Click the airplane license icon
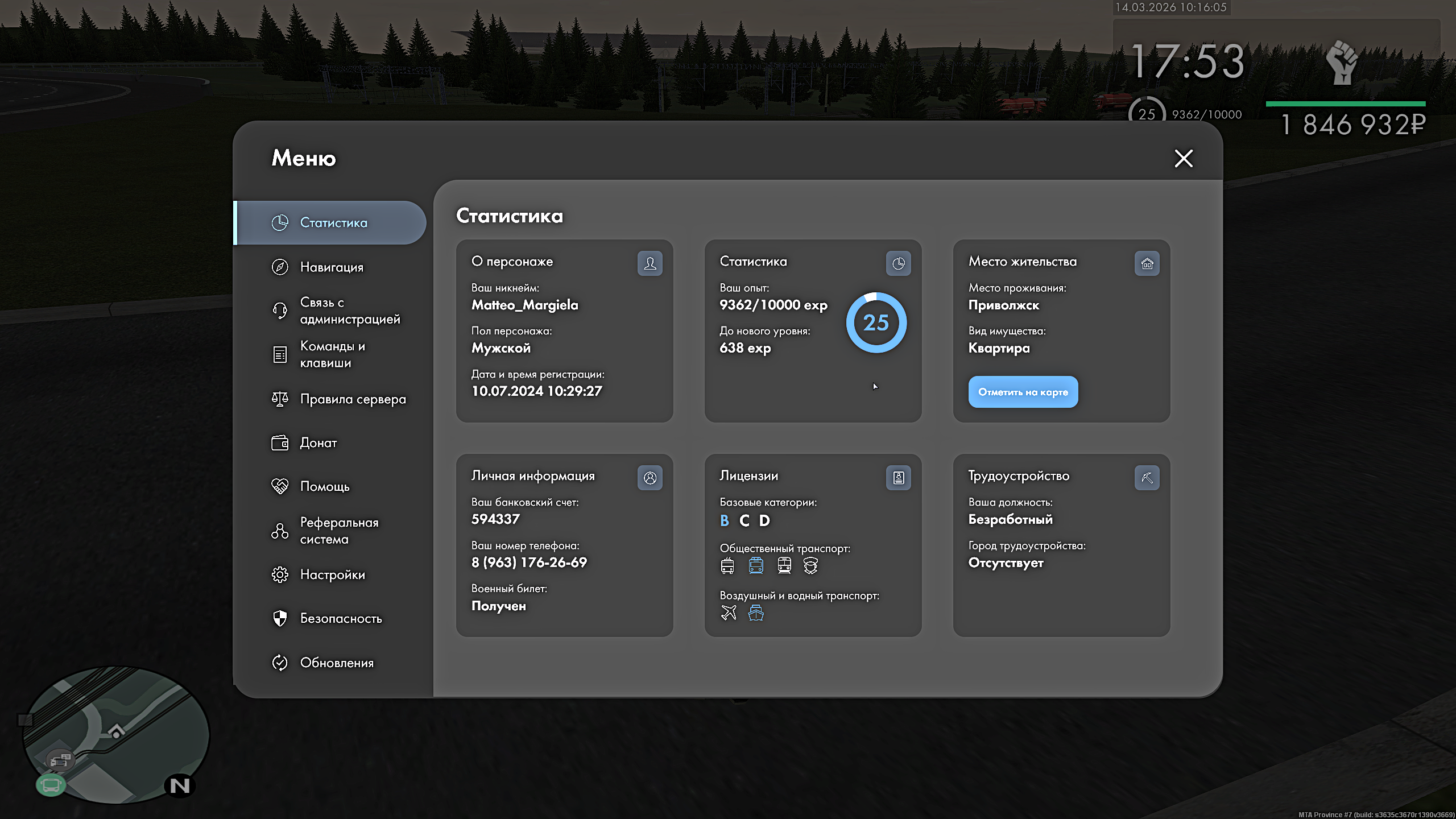 pos(728,613)
